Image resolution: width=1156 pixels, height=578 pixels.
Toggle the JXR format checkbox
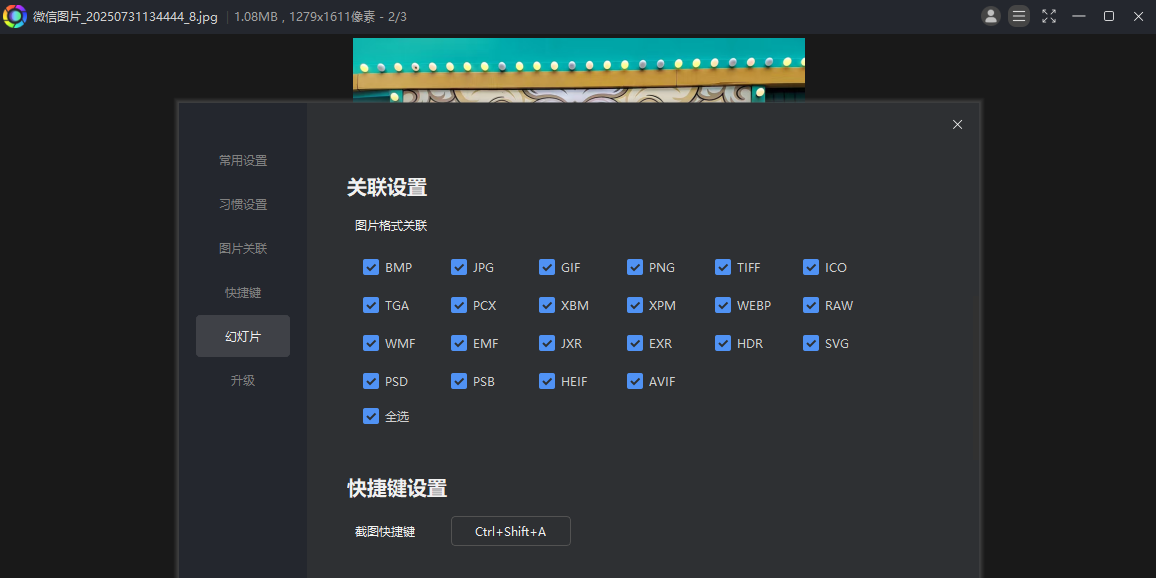coord(547,343)
